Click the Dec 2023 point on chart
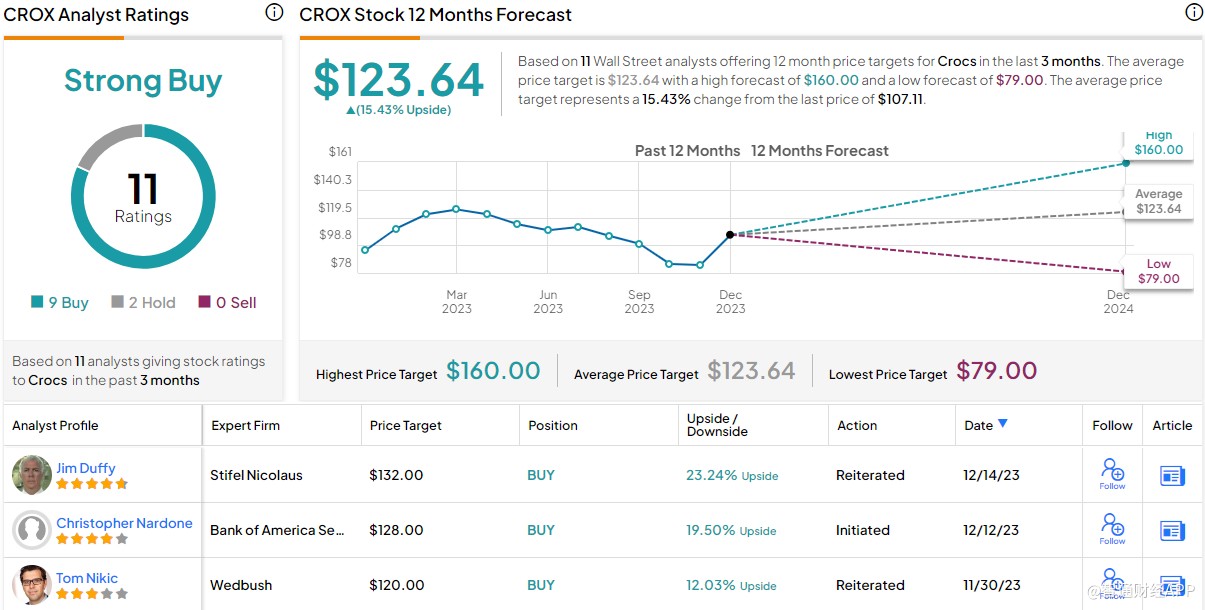 730,234
